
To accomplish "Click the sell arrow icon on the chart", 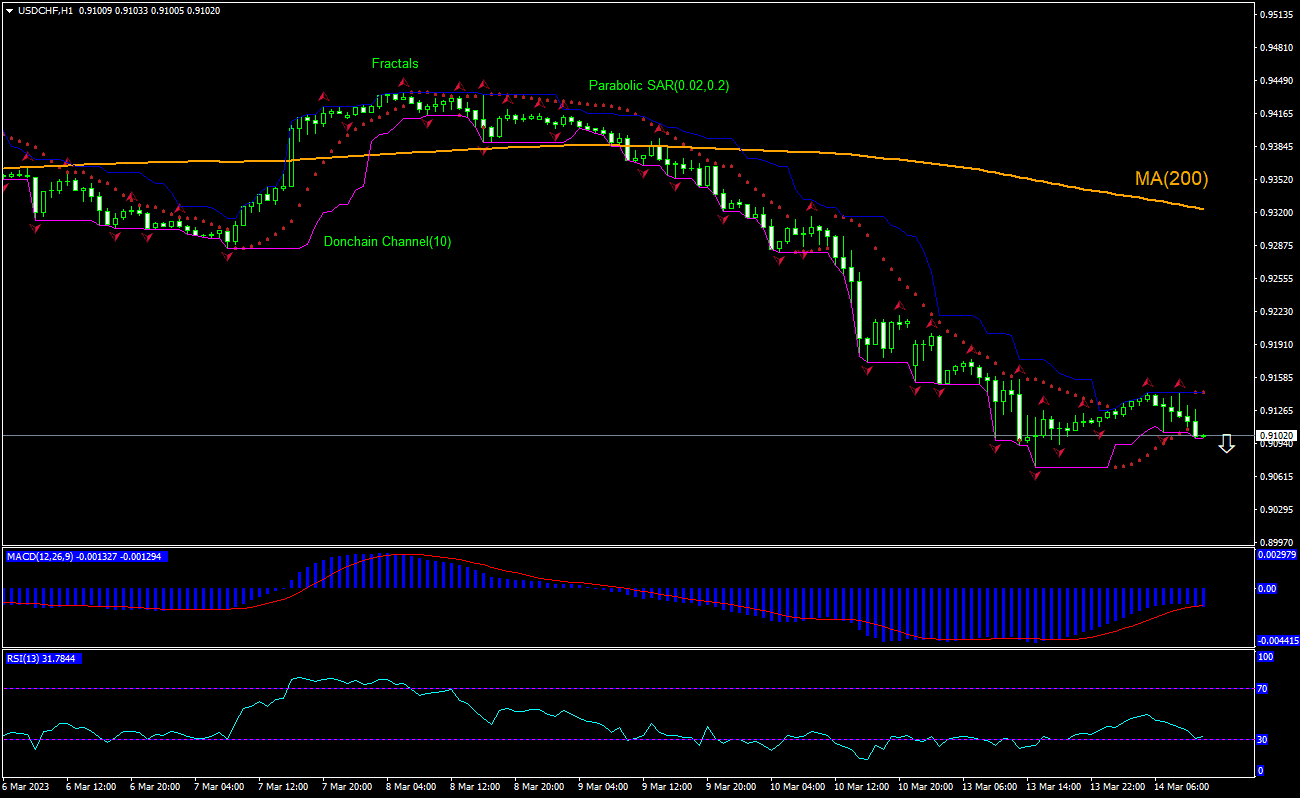I will 1228,444.
